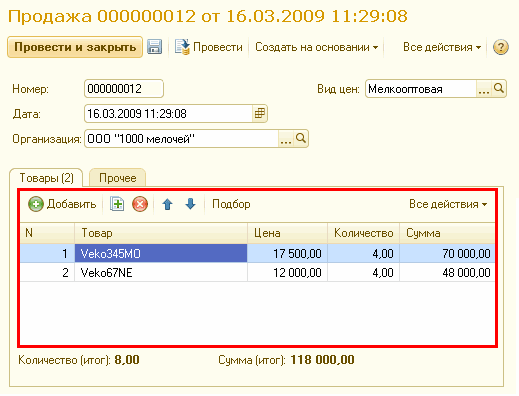
Task: Click the copy row icon with green plus
Action: (x=117, y=204)
